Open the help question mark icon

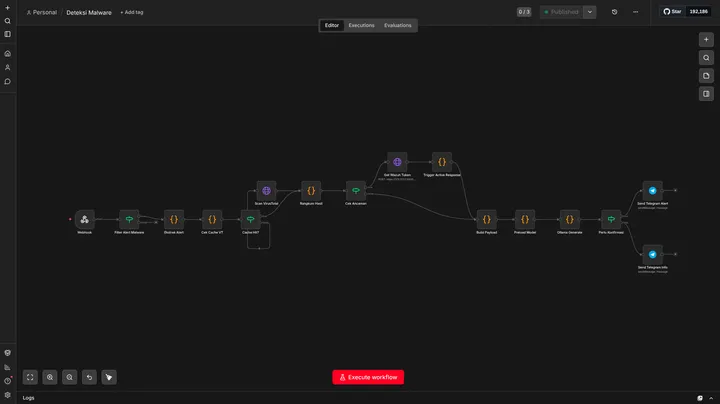[7, 381]
